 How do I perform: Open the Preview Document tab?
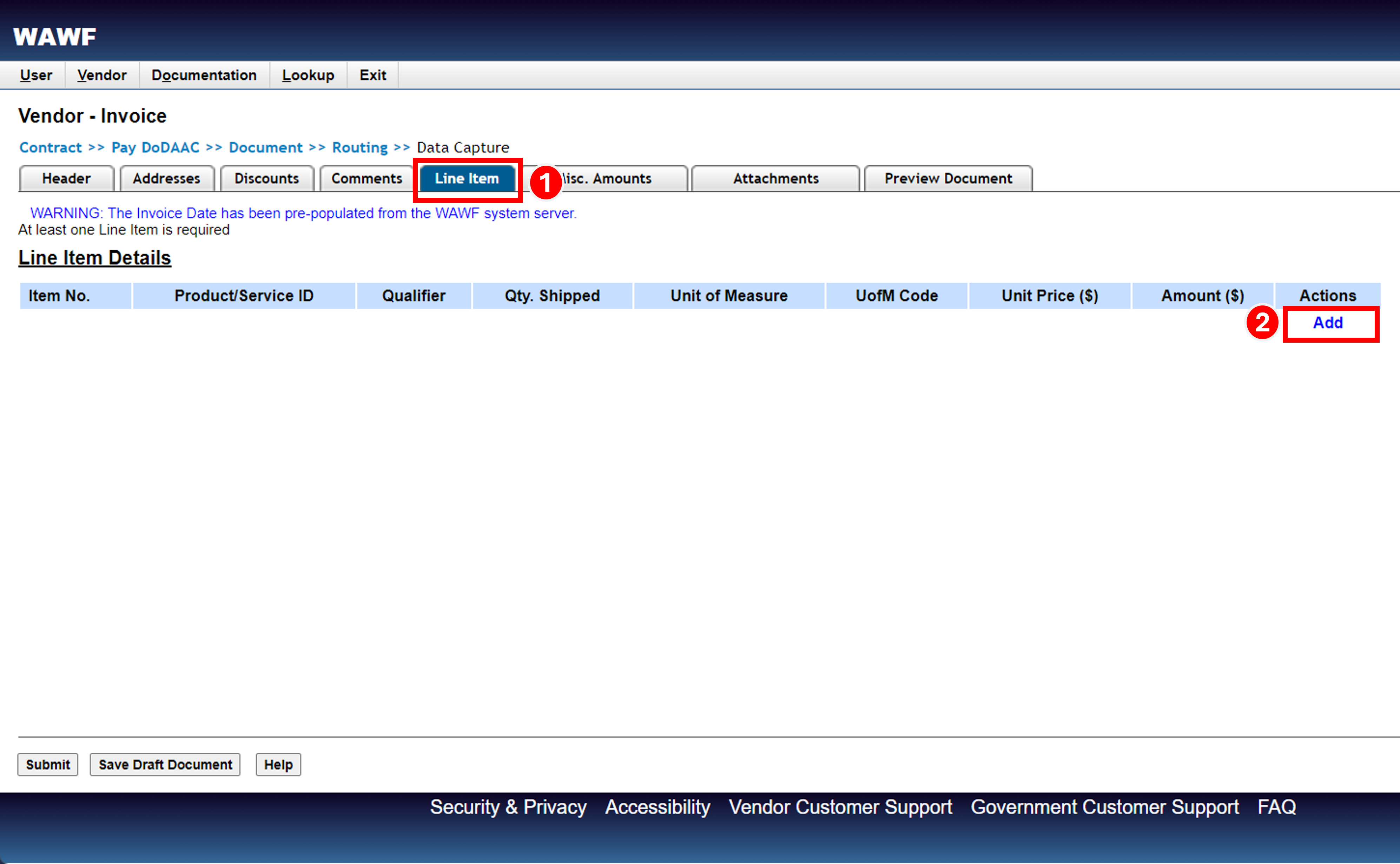(x=947, y=178)
